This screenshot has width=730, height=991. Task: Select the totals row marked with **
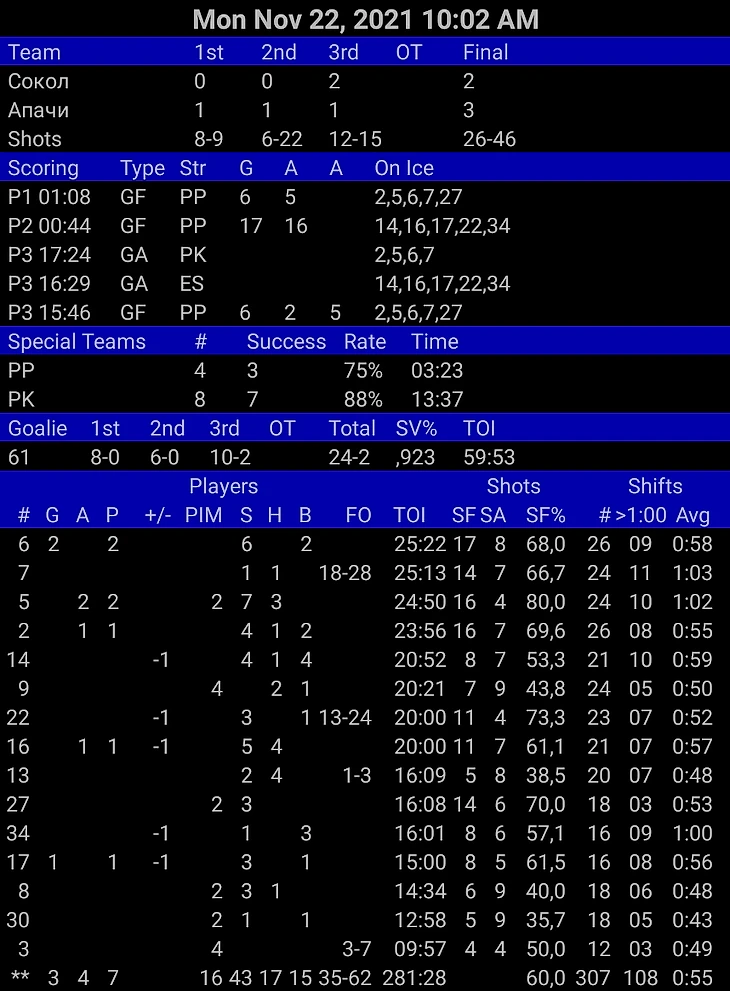tap(365, 978)
